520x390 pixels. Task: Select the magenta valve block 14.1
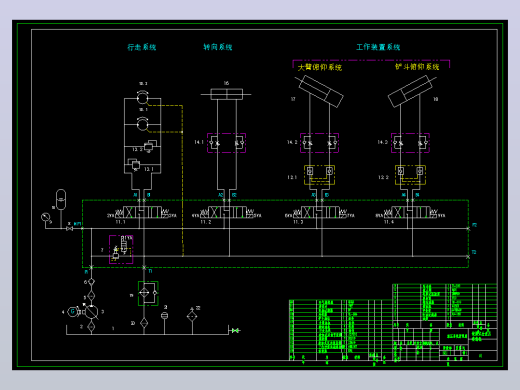coord(226,143)
